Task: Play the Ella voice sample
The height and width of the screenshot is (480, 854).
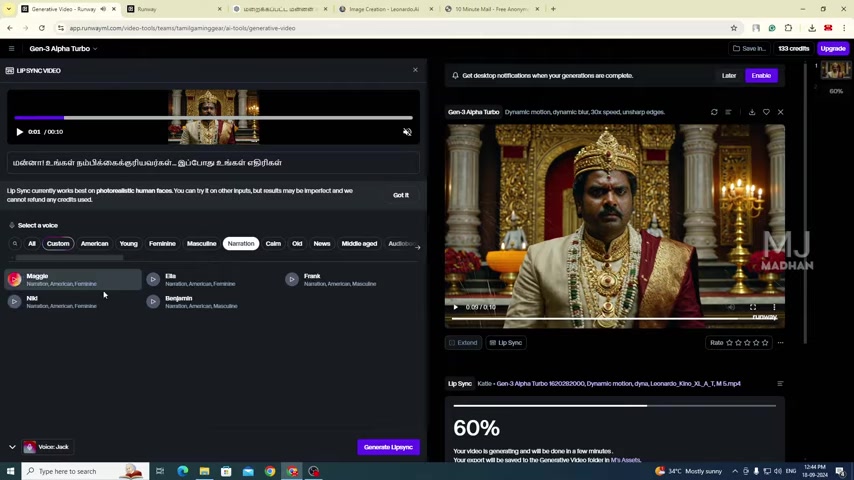Action: 153,280
